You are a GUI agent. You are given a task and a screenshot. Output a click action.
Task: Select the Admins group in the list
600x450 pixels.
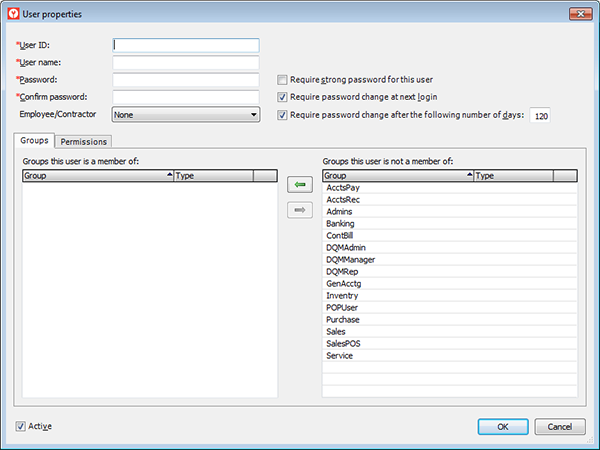340,212
